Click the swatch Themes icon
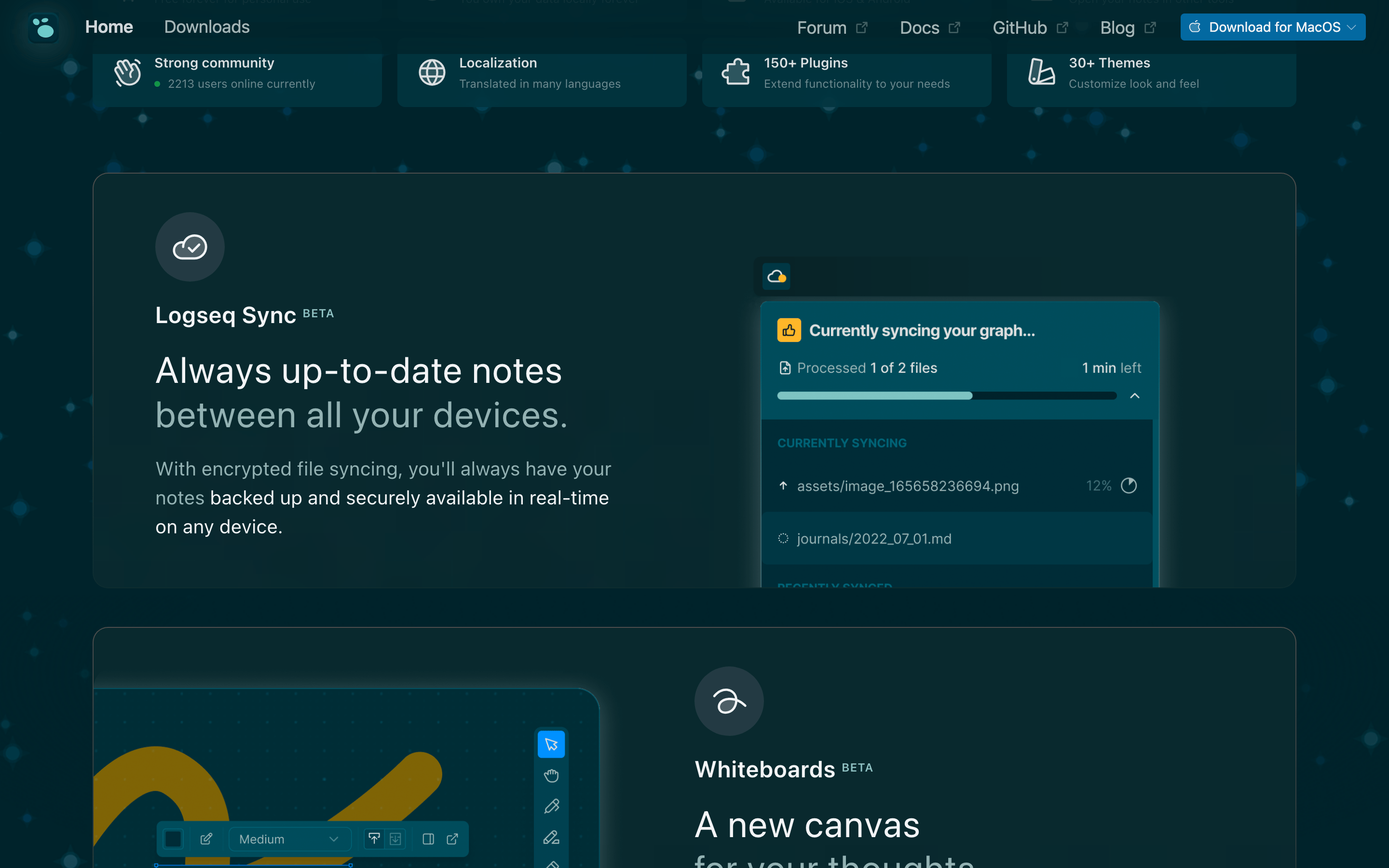 coord(1041,72)
